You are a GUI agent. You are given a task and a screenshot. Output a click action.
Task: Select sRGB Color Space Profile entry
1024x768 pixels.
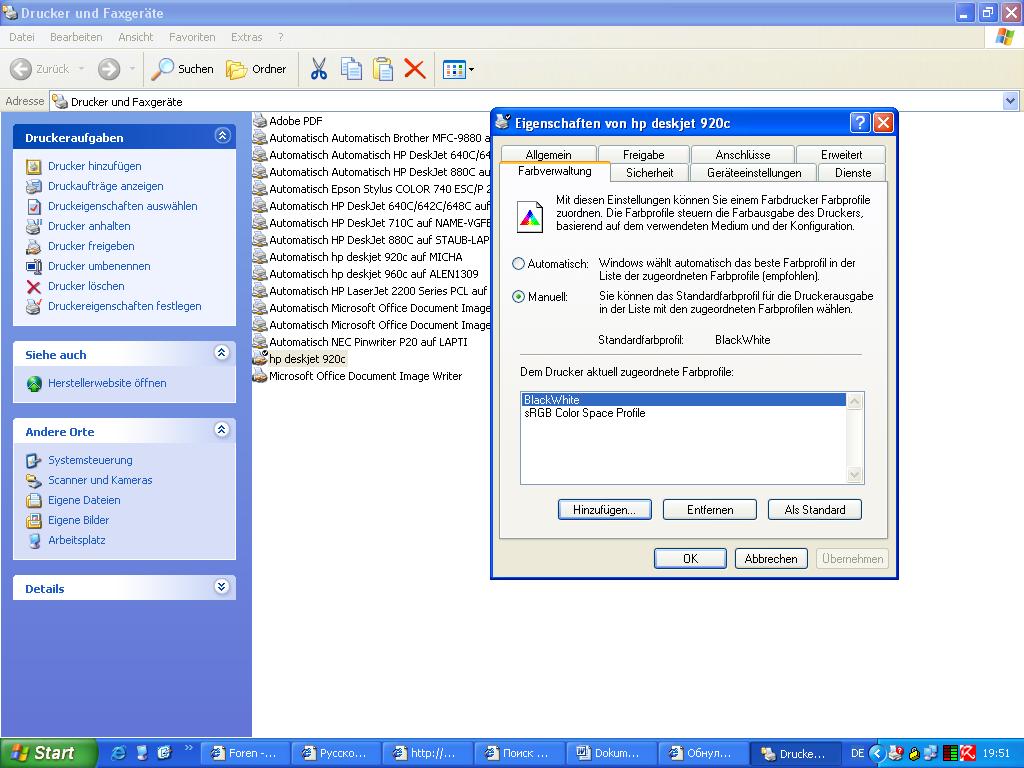tap(584, 413)
